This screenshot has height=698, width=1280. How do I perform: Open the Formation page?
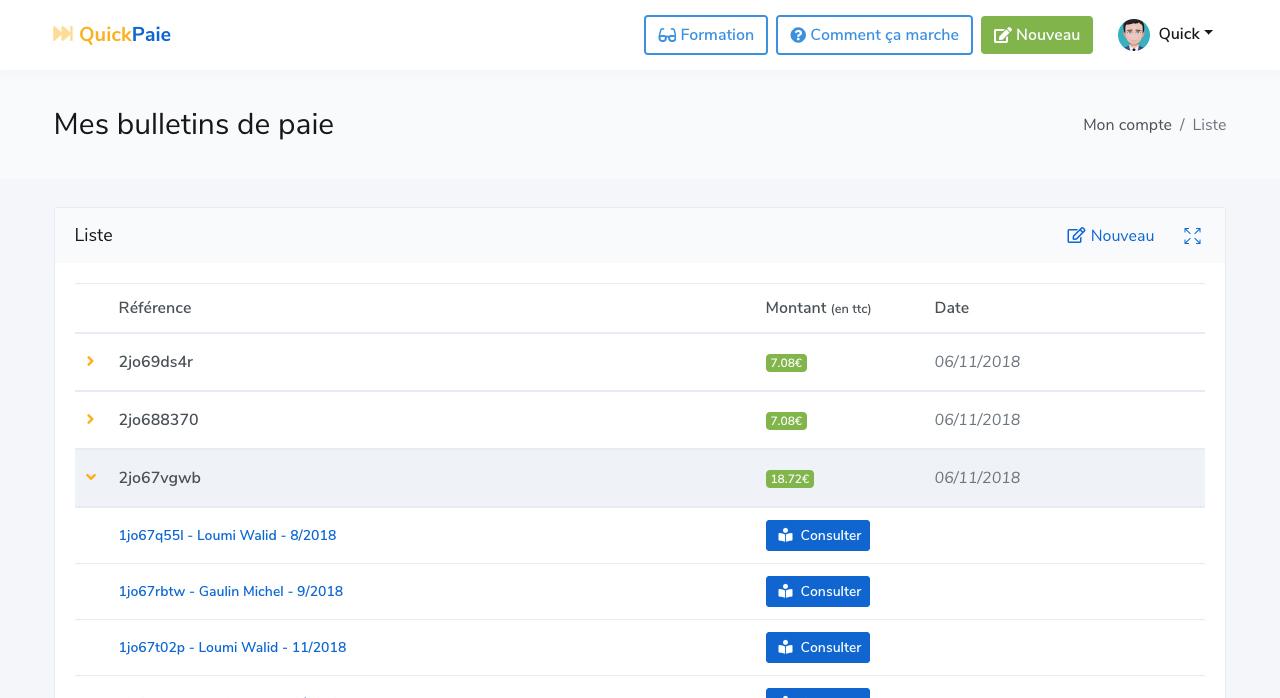coord(706,35)
